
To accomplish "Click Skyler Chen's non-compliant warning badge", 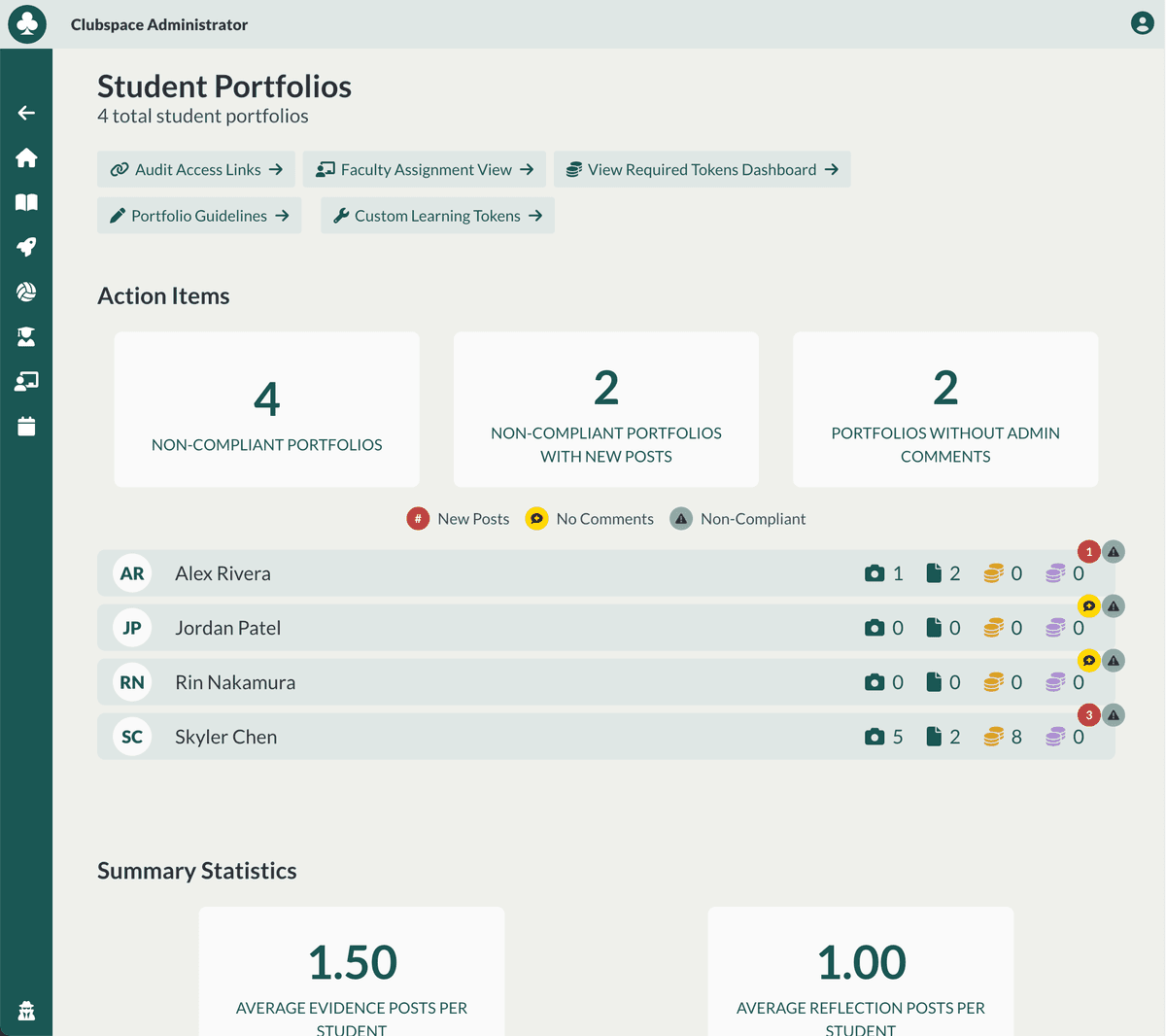I will [1114, 715].
